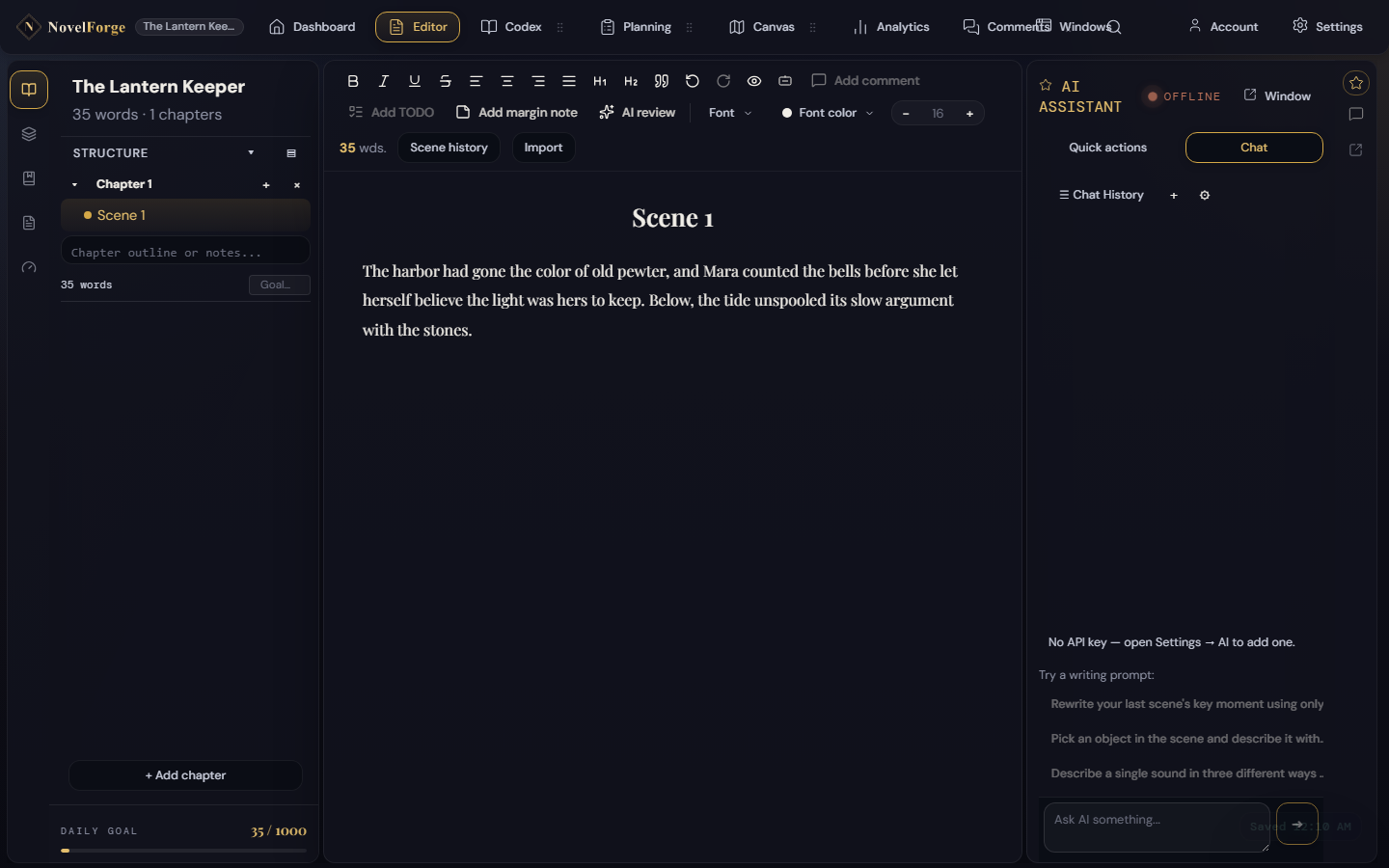
Task: Apply strikethrough formatting
Action: click(x=446, y=81)
